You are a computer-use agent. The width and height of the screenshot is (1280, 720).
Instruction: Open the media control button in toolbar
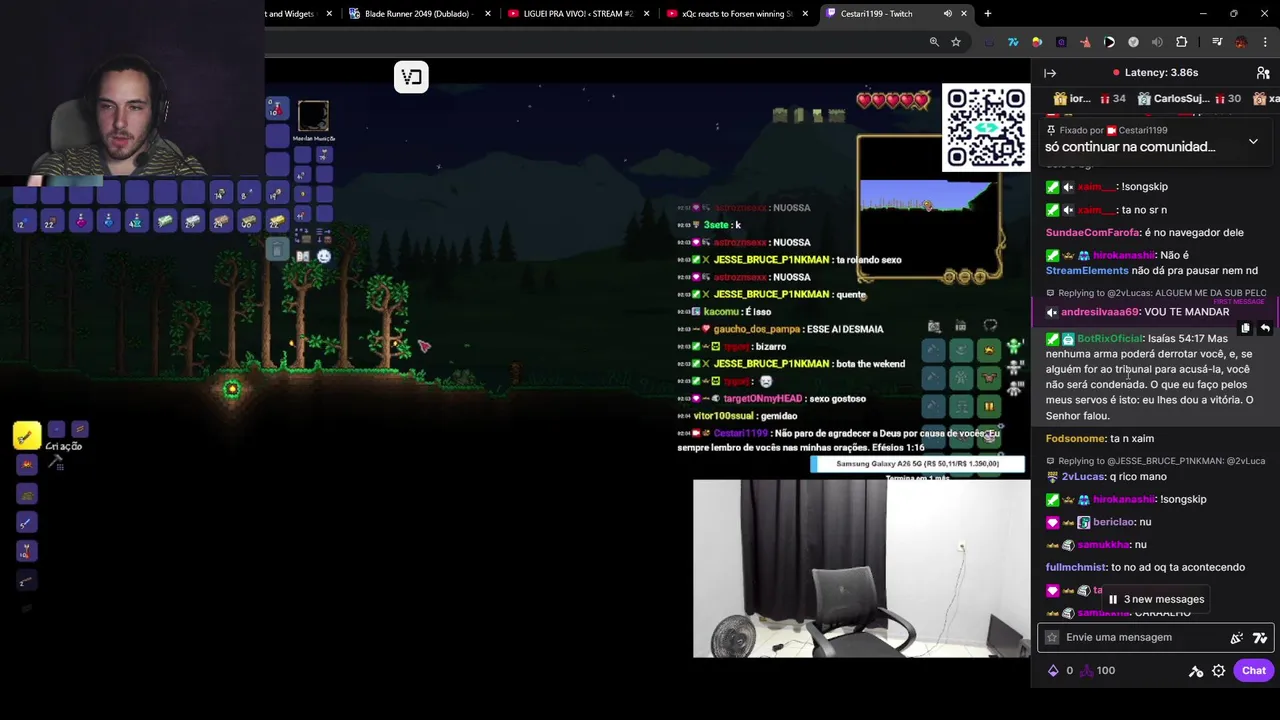click(x=1217, y=42)
